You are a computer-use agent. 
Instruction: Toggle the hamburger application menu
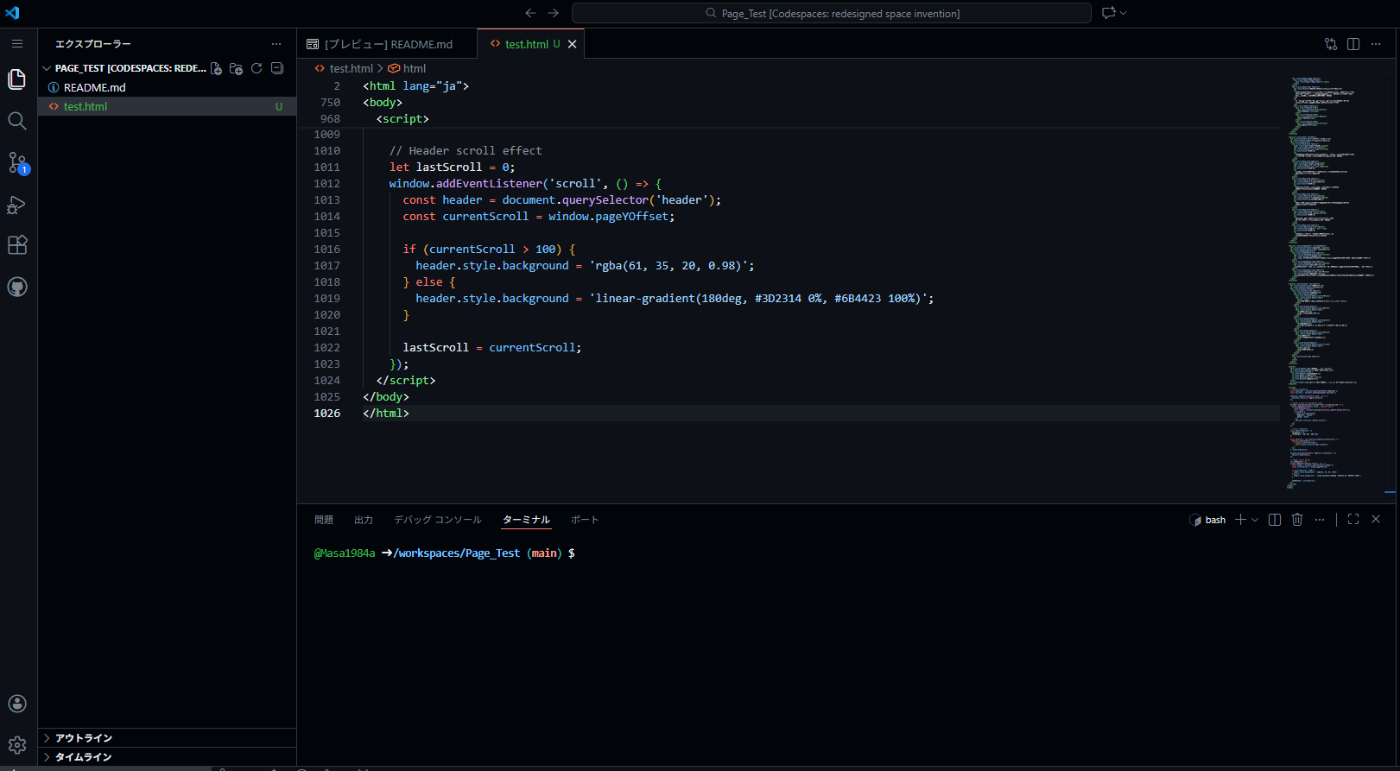pos(17,44)
